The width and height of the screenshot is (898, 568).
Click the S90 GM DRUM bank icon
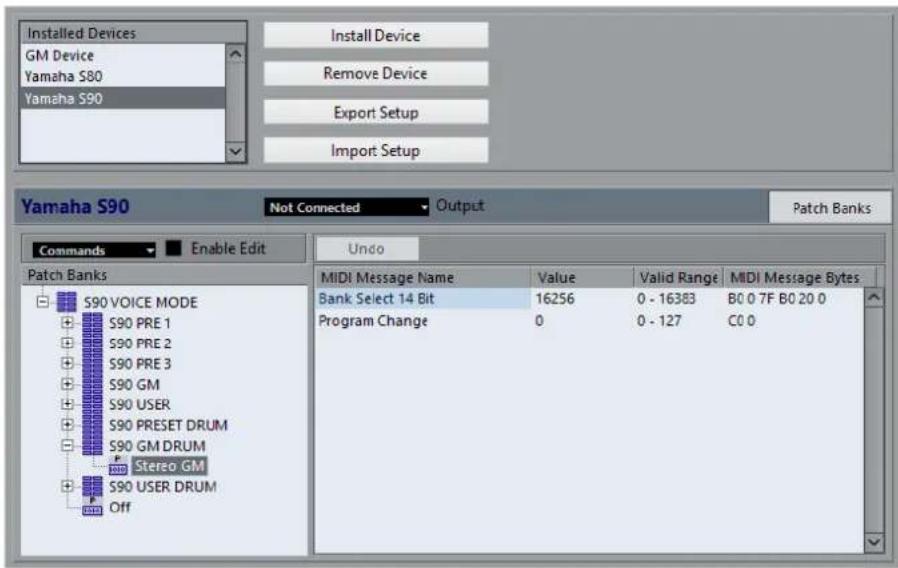pos(92,445)
